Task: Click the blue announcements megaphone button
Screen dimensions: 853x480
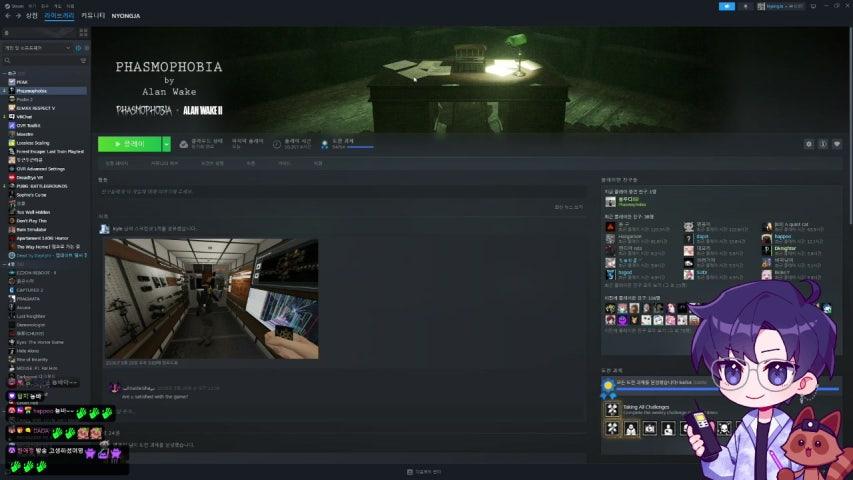Action: (727, 6)
